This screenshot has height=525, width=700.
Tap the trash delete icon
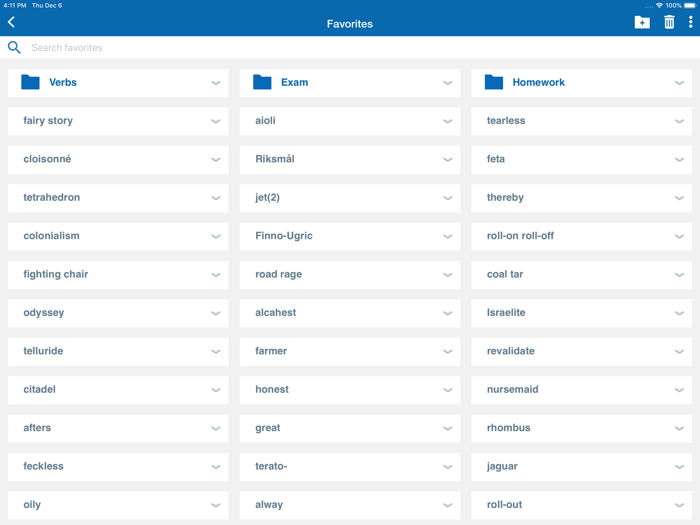[x=669, y=22]
